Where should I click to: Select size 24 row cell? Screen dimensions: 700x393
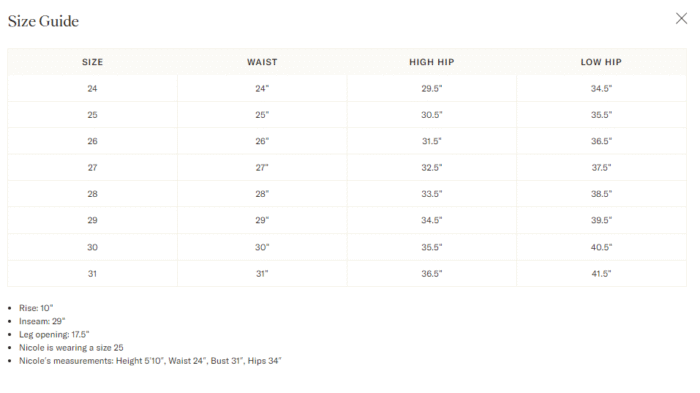click(92, 88)
